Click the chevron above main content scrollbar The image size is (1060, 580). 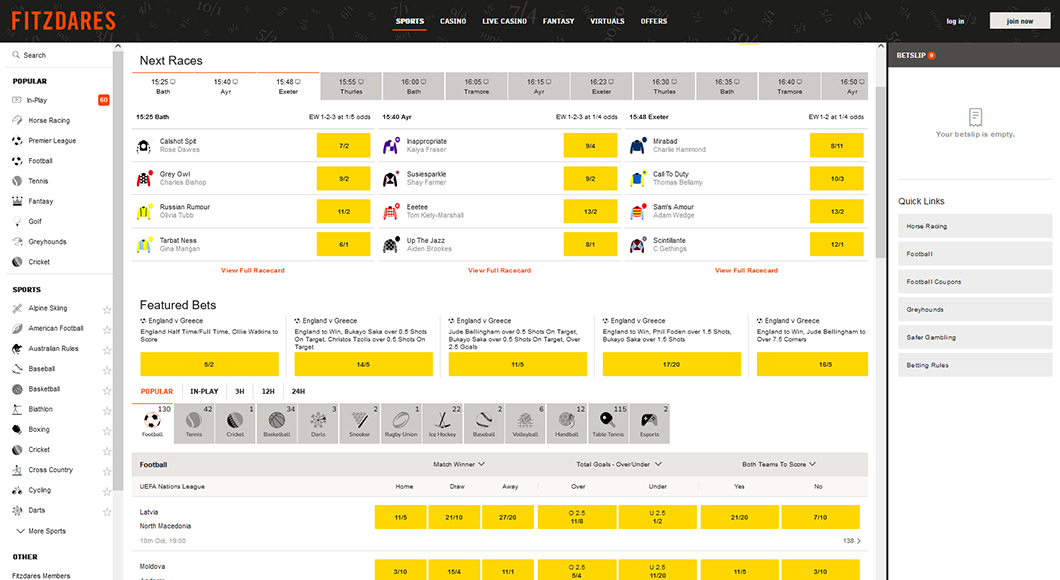[x=880, y=47]
